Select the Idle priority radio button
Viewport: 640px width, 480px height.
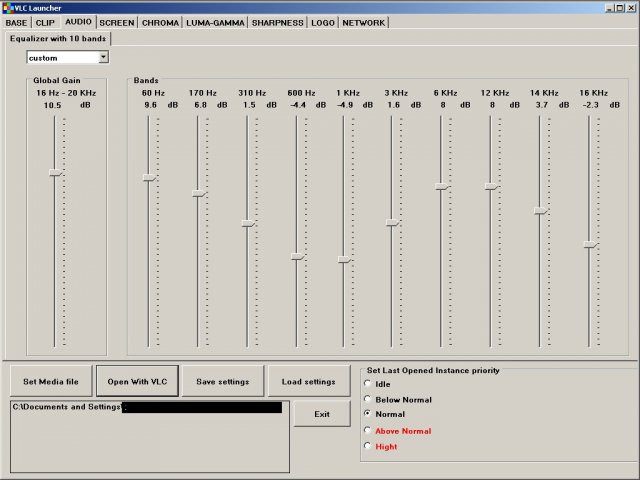click(x=367, y=384)
